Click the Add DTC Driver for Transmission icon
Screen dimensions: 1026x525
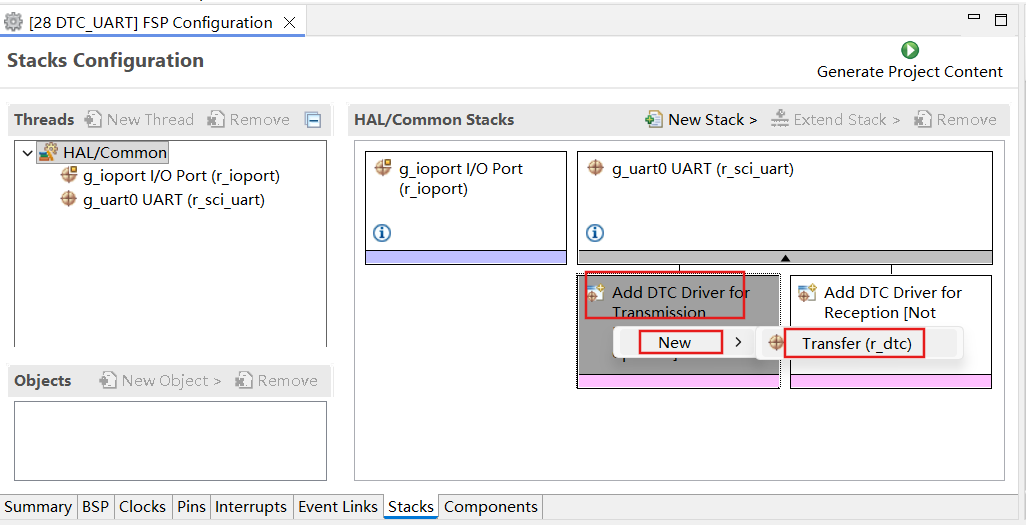[595, 293]
